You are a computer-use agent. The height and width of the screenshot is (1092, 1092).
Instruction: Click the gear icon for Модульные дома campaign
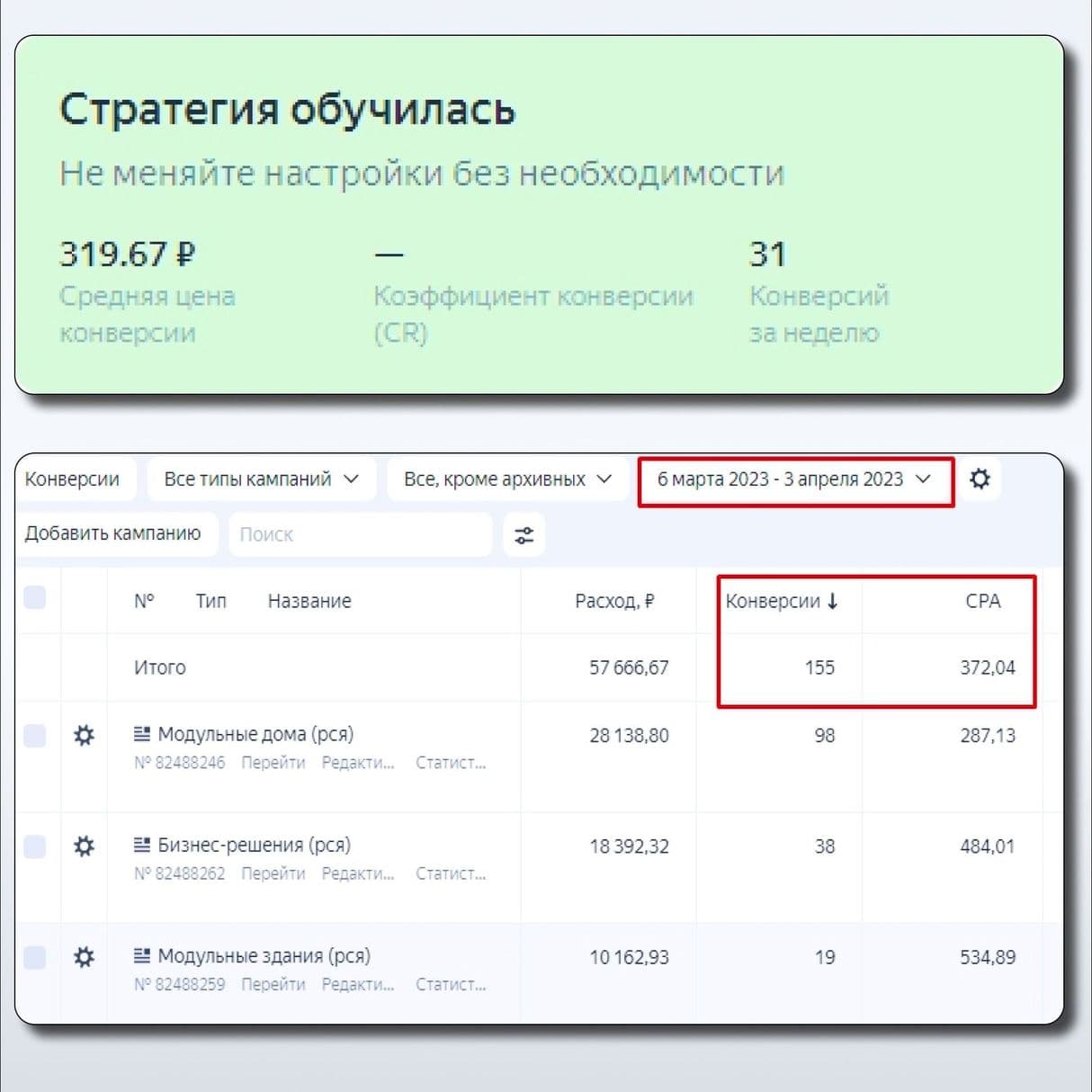(84, 735)
